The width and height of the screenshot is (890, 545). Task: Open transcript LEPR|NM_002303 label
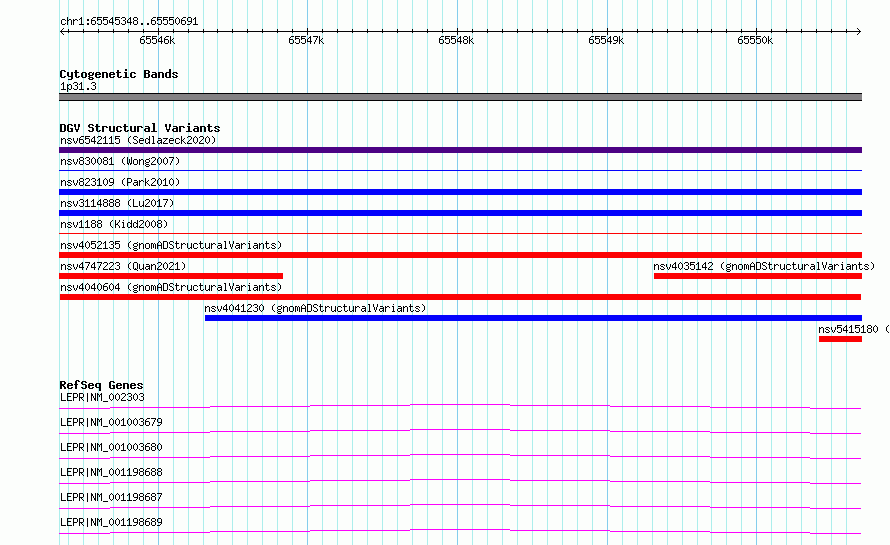(102, 397)
